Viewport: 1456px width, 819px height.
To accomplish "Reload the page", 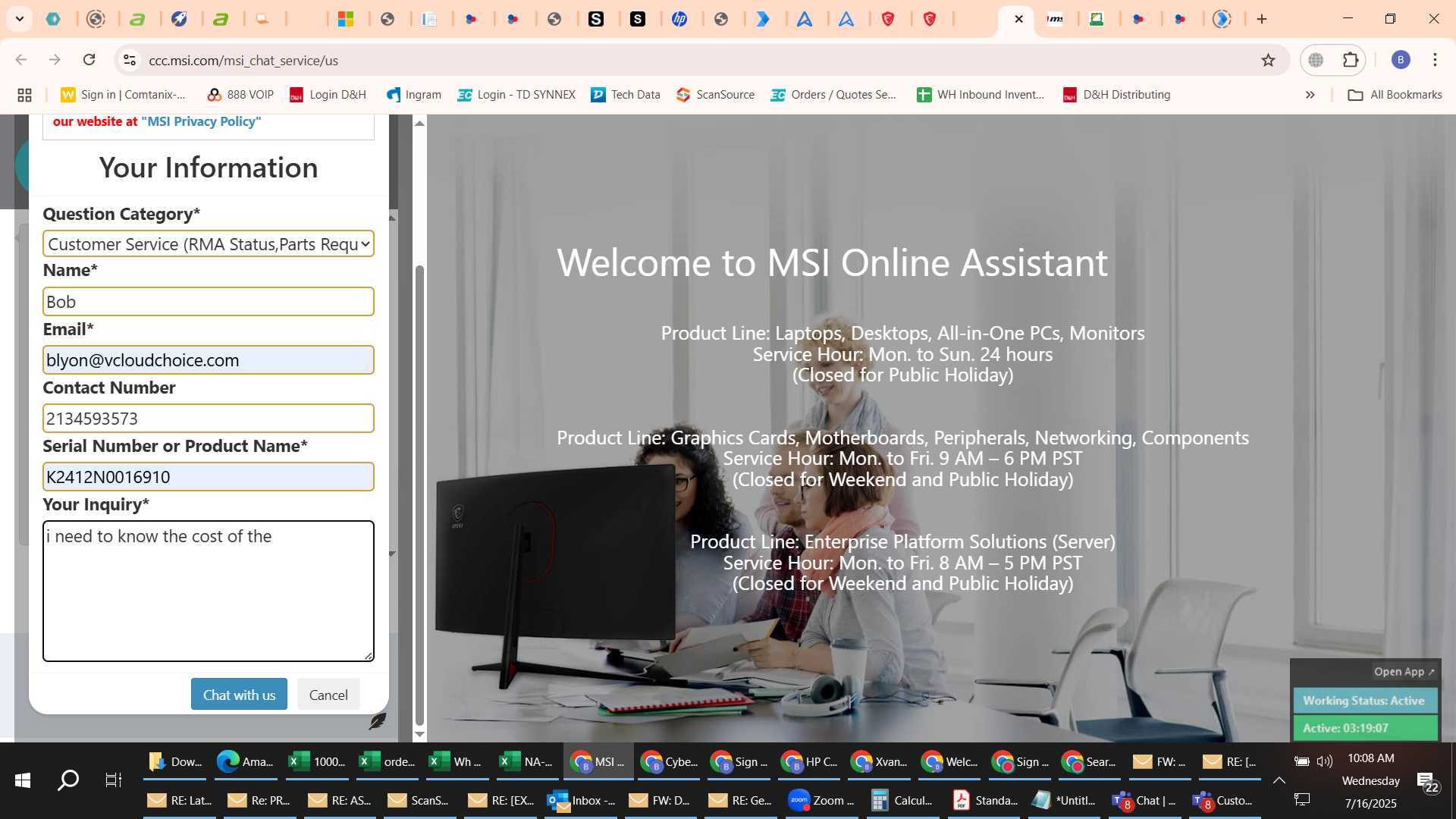I will [89, 60].
